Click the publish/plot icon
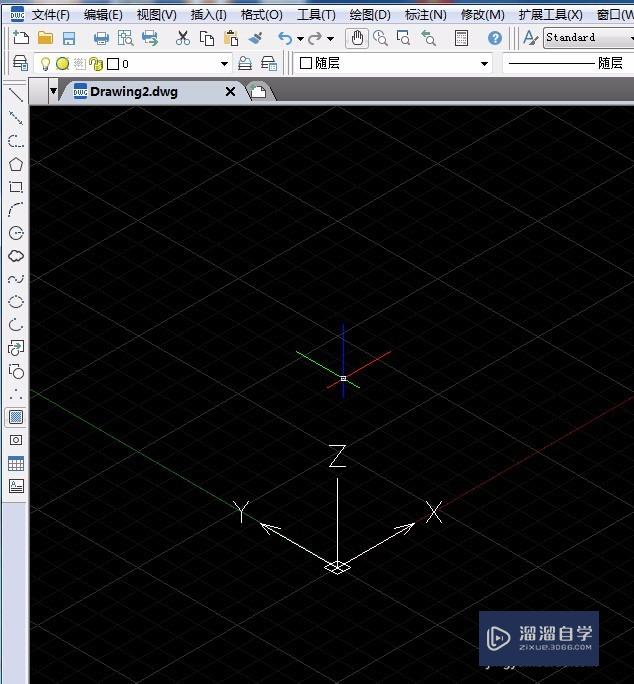The width and height of the screenshot is (634, 684). point(150,38)
